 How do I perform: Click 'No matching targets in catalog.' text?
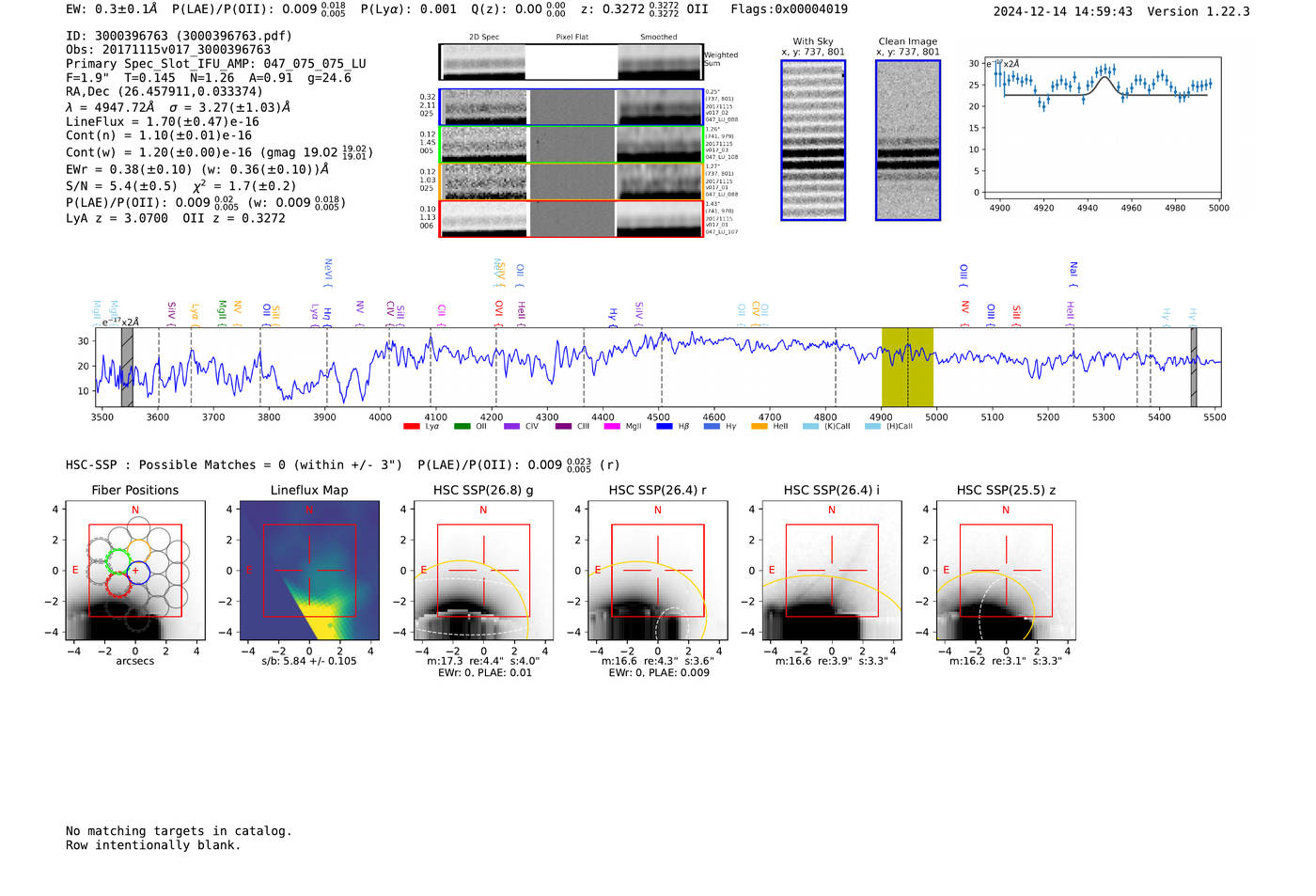click(x=179, y=831)
